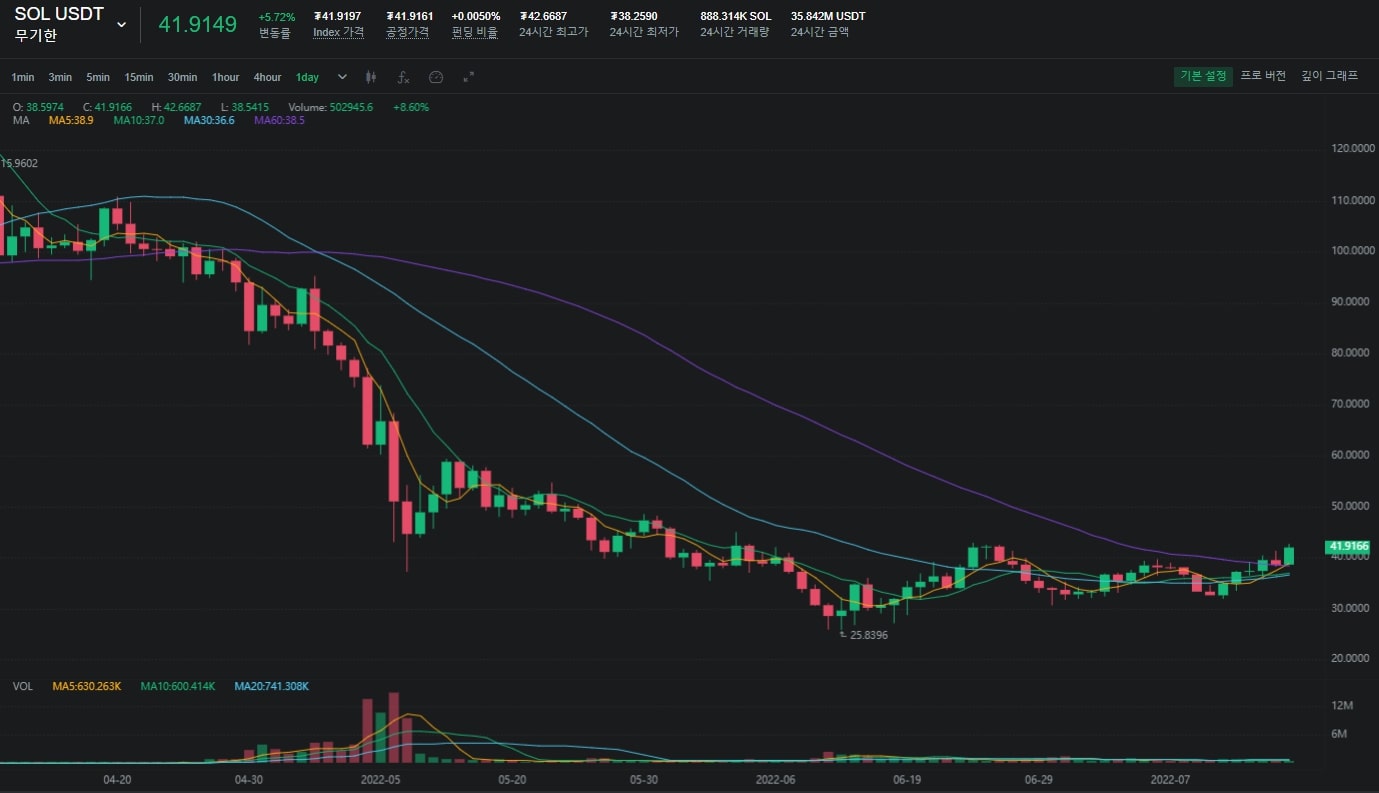The width and height of the screenshot is (1379, 793).
Task: Switch to 기본 설정 chart mode
Action: [x=1203, y=76]
